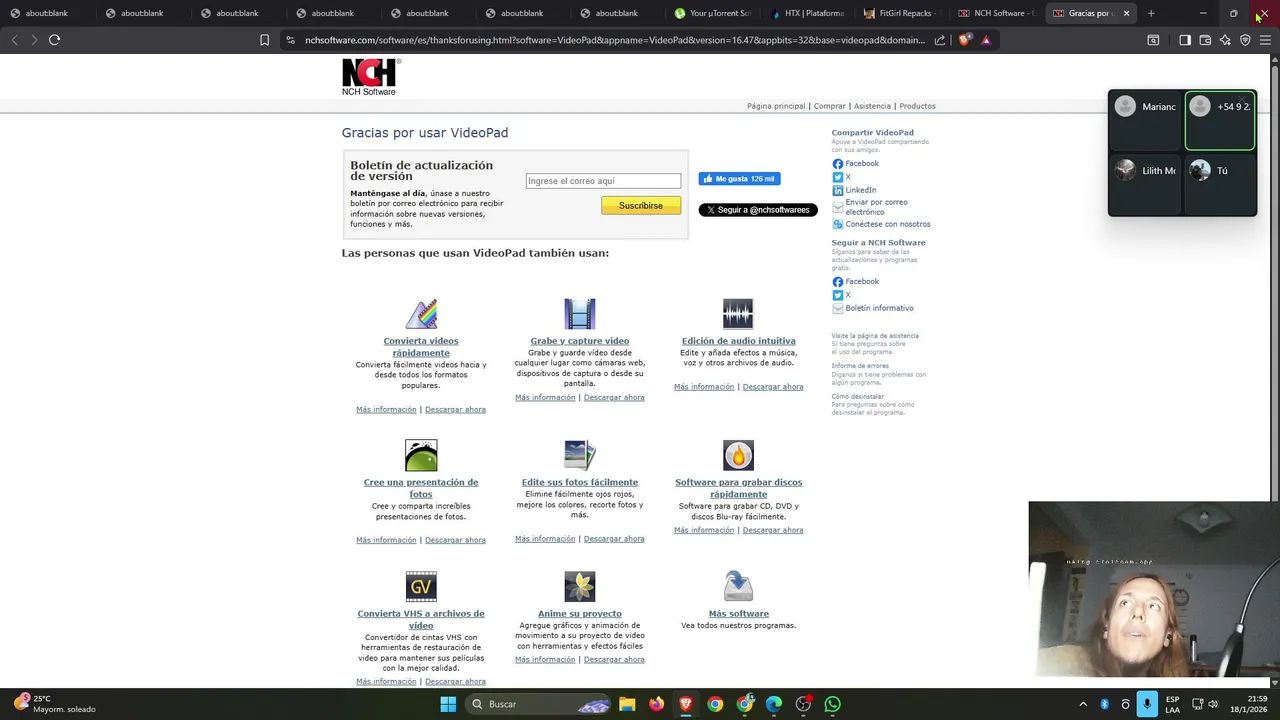Screen dimensions: 1280x720
Task: Open WhatsApp from the taskbar
Action: (832, 704)
